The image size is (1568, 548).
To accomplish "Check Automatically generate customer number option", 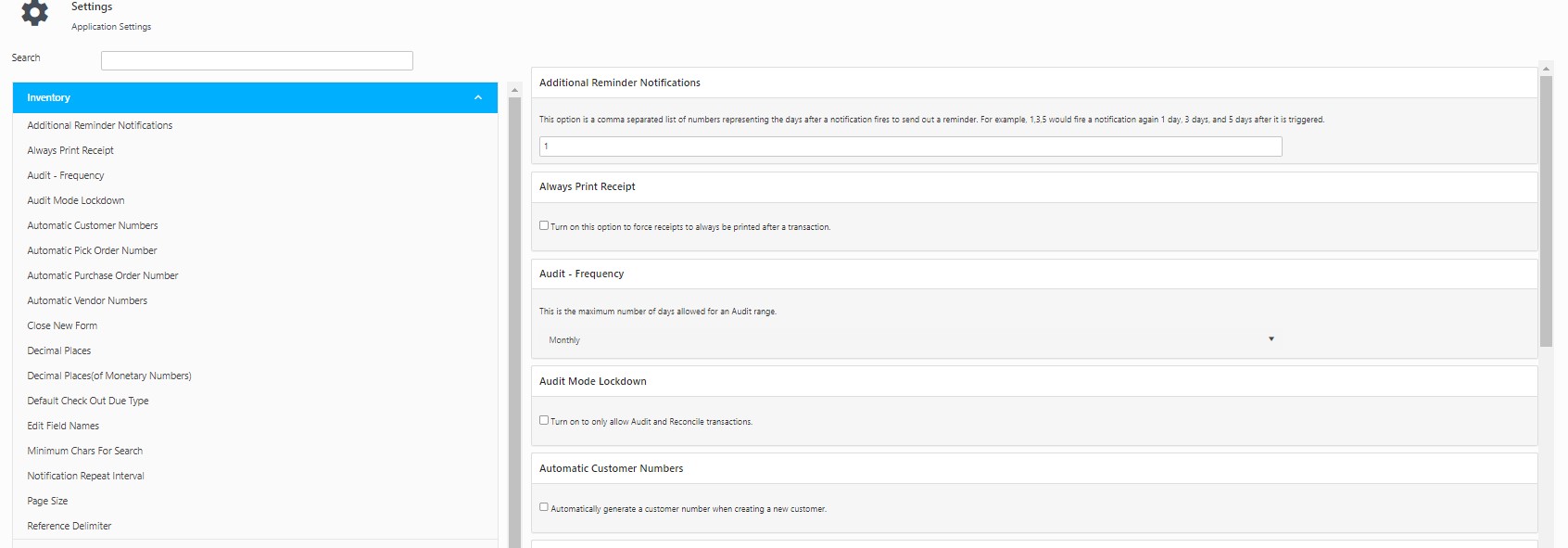I will point(544,507).
